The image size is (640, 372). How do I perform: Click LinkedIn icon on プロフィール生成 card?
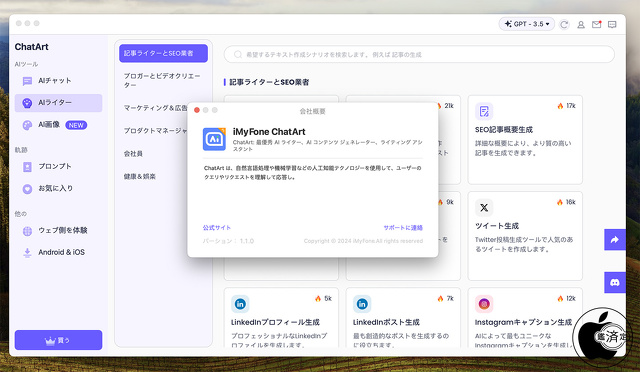tap(240, 304)
